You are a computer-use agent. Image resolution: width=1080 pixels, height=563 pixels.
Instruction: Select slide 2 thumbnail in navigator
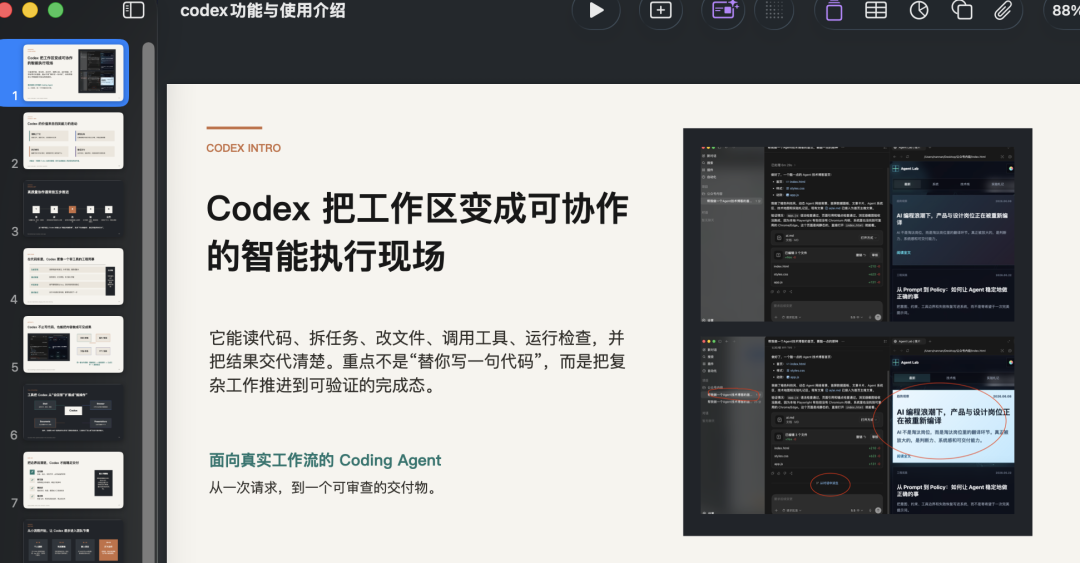(74, 141)
